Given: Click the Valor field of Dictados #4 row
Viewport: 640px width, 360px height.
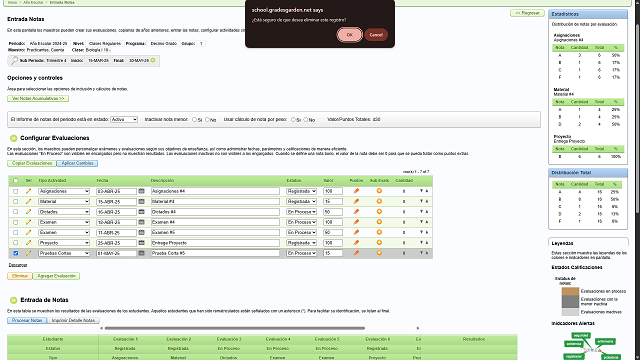Looking at the screenshot, I should (x=333, y=212).
